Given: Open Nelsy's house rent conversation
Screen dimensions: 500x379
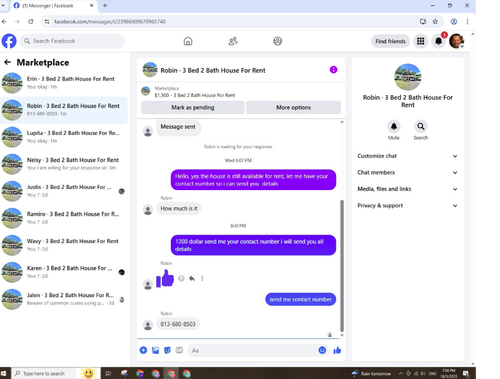Looking at the screenshot, I should pos(64,164).
